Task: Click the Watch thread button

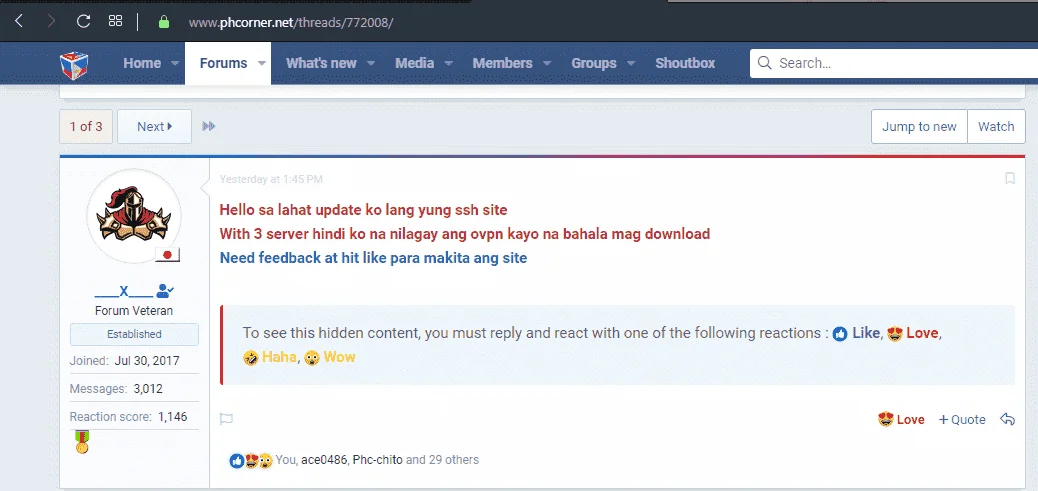Action: 996,126
